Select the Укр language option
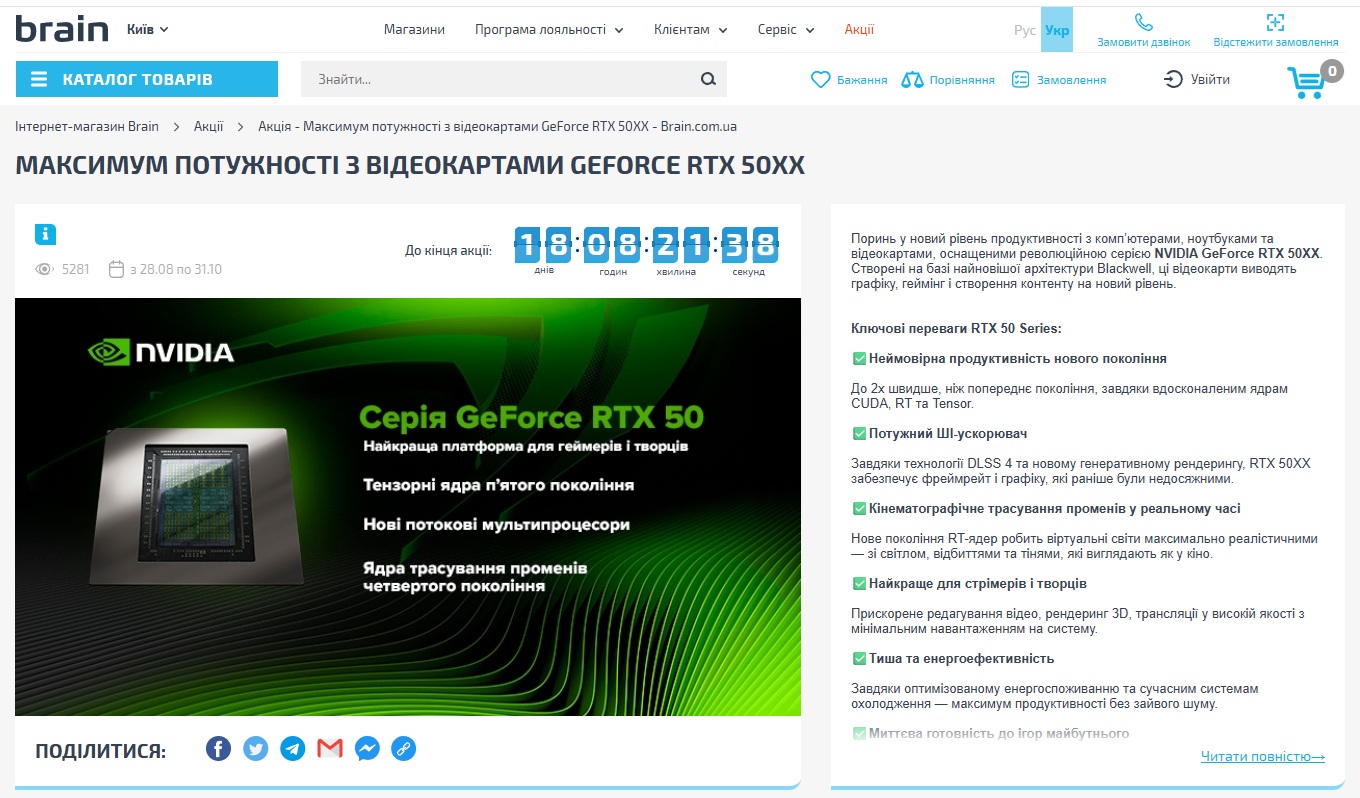The height and width of the screenshot is (798, 1360). point(1056,30)
